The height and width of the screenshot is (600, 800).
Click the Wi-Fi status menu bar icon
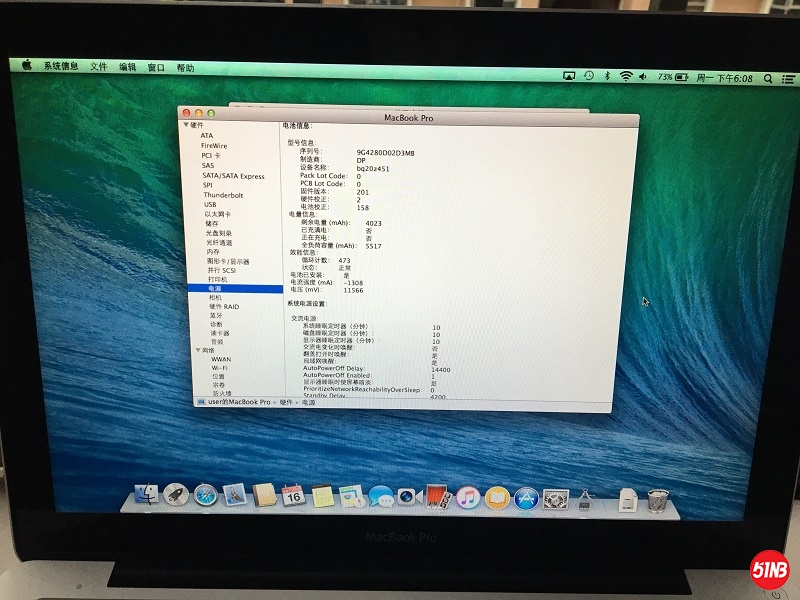(x=626, y=77)
